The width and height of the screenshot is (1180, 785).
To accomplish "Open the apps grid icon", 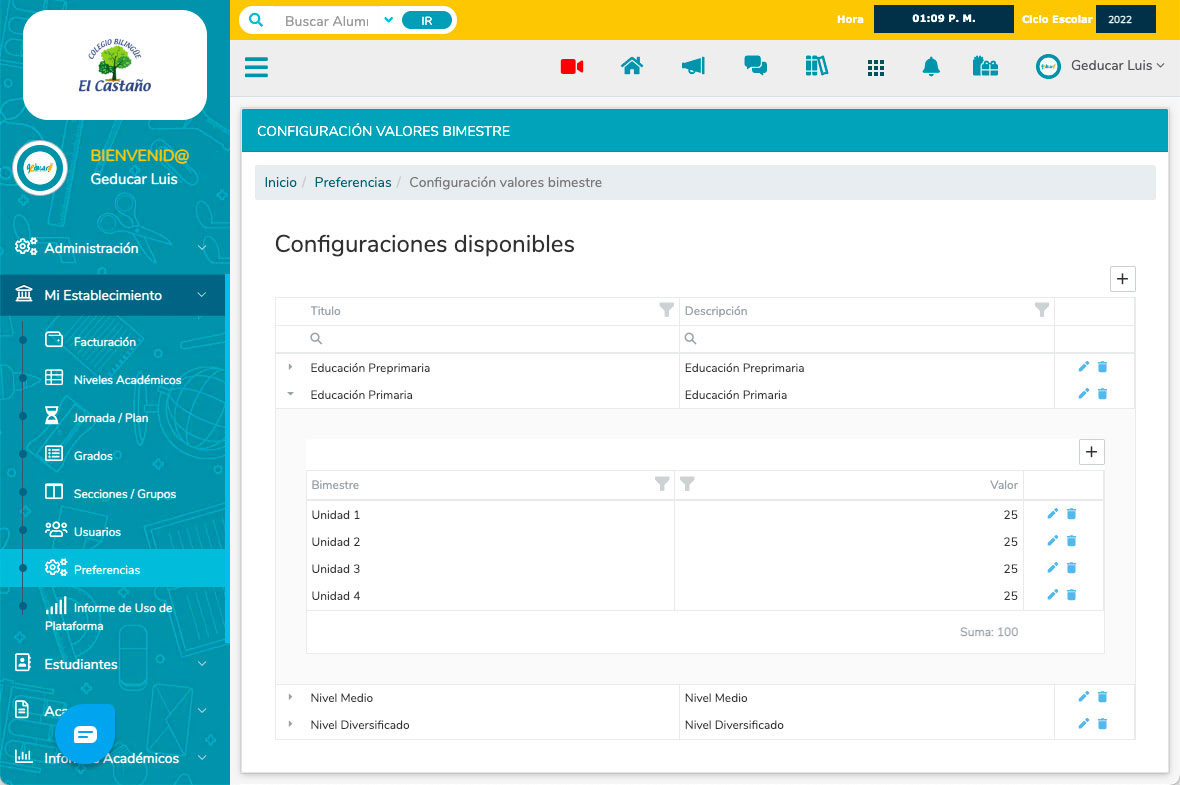I will tap(876, 68).
